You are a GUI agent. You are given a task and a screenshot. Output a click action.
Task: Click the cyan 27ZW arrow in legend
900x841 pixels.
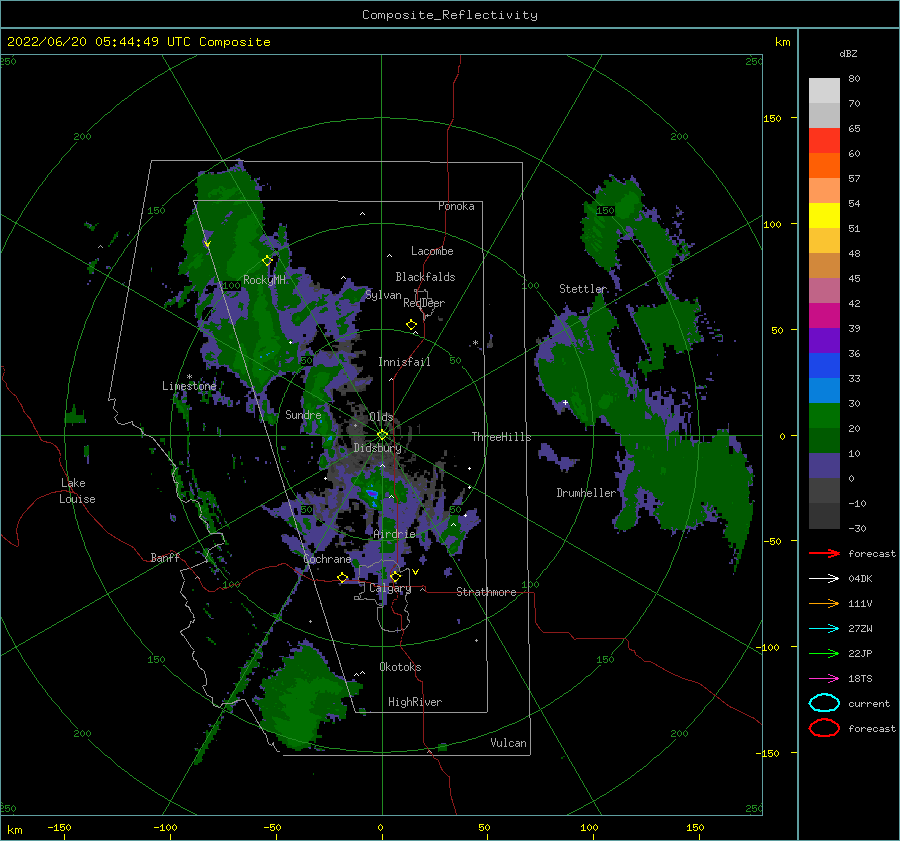tap(824, 629)
